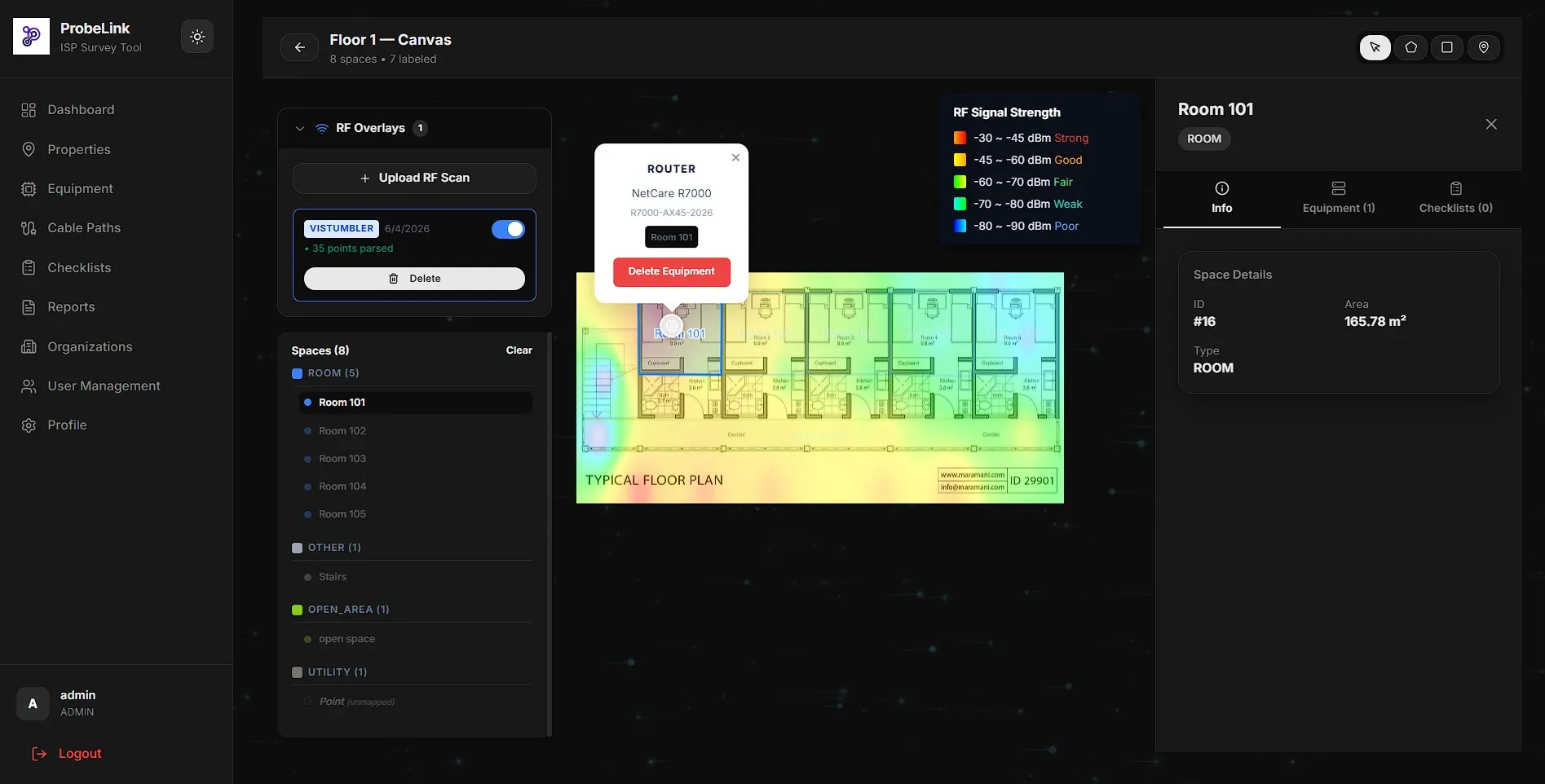
Task: Switch to the Info tab
Action: (1221, 198)
